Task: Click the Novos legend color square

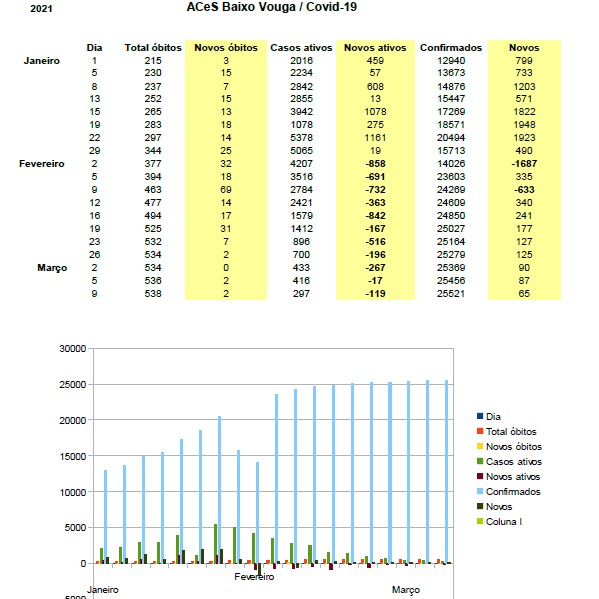Action: click(x=480, y=506)
